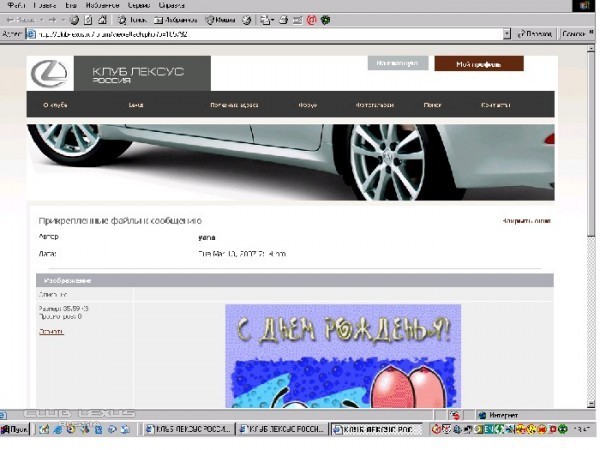The width and height of the screenshot is (600, 450).
Task: Open the Сервис menu
Action: pyautogui.click(x=138, y=5)
